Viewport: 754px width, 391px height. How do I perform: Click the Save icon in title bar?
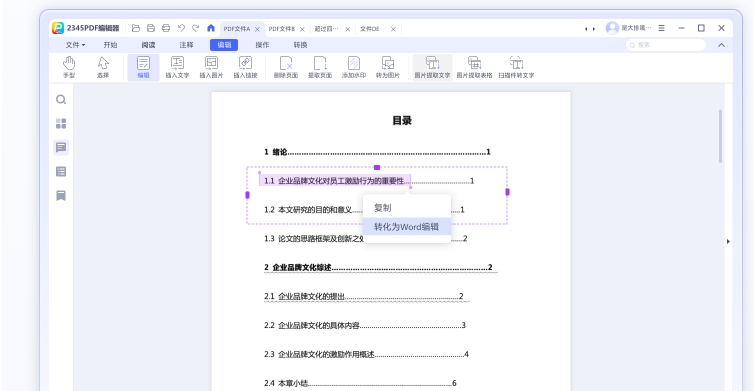click(151, 28)
